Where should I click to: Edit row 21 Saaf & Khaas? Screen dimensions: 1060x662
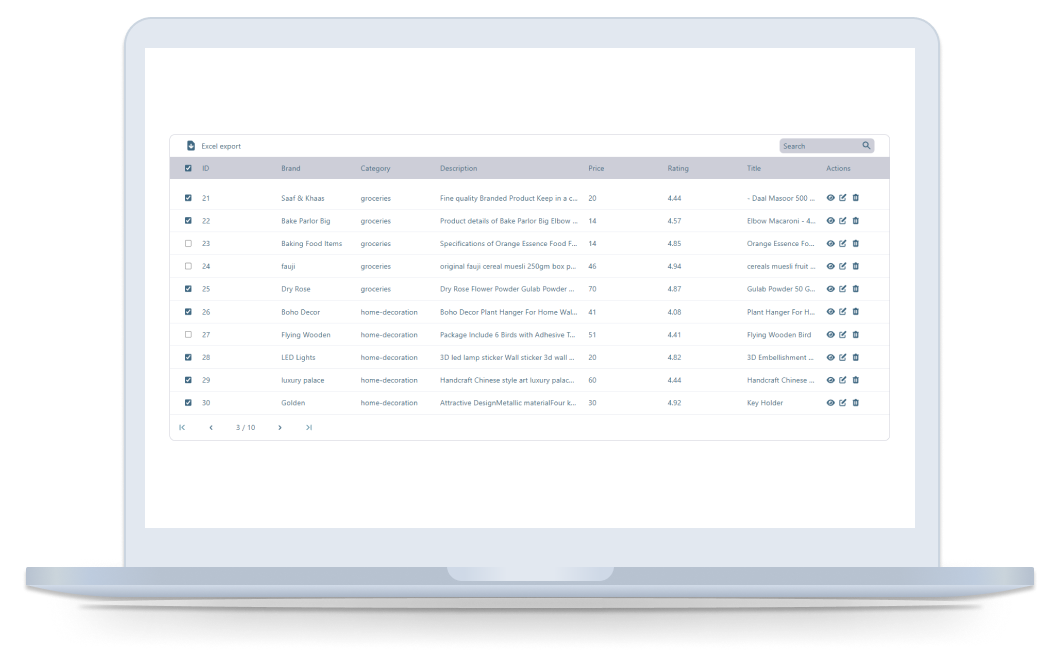pyautogui.click(x=843, y=198)
